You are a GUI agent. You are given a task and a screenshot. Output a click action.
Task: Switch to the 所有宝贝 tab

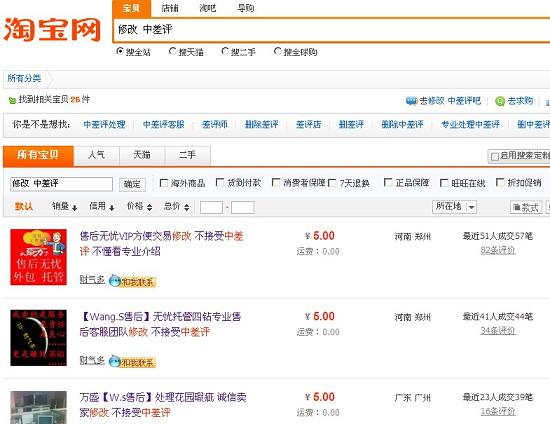tap(38, 155)
